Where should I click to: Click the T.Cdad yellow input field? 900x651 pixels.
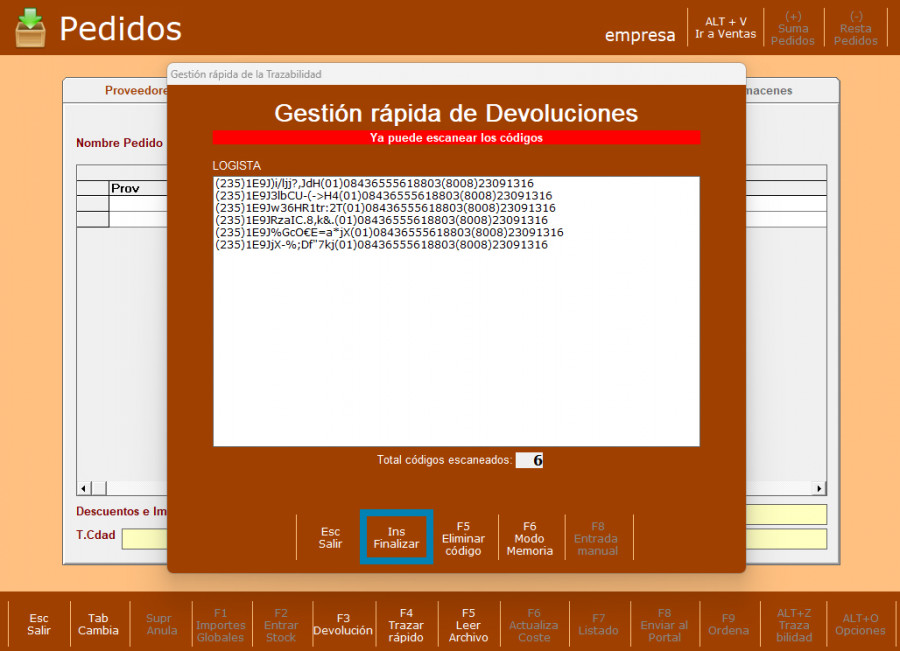[x=144, y=538]
